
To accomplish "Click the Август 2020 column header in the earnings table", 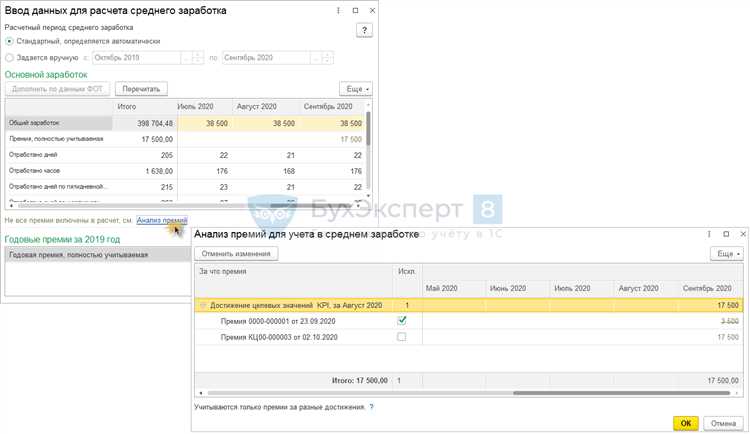I will pos(265,107).
